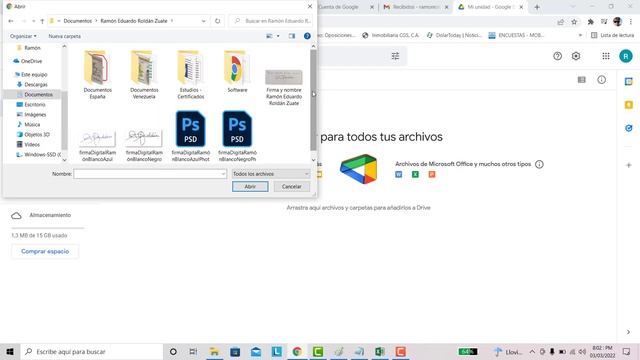
Task: Select Vídeos in the navigation pane
Action: pyautogui.click(x=32, y=144)
